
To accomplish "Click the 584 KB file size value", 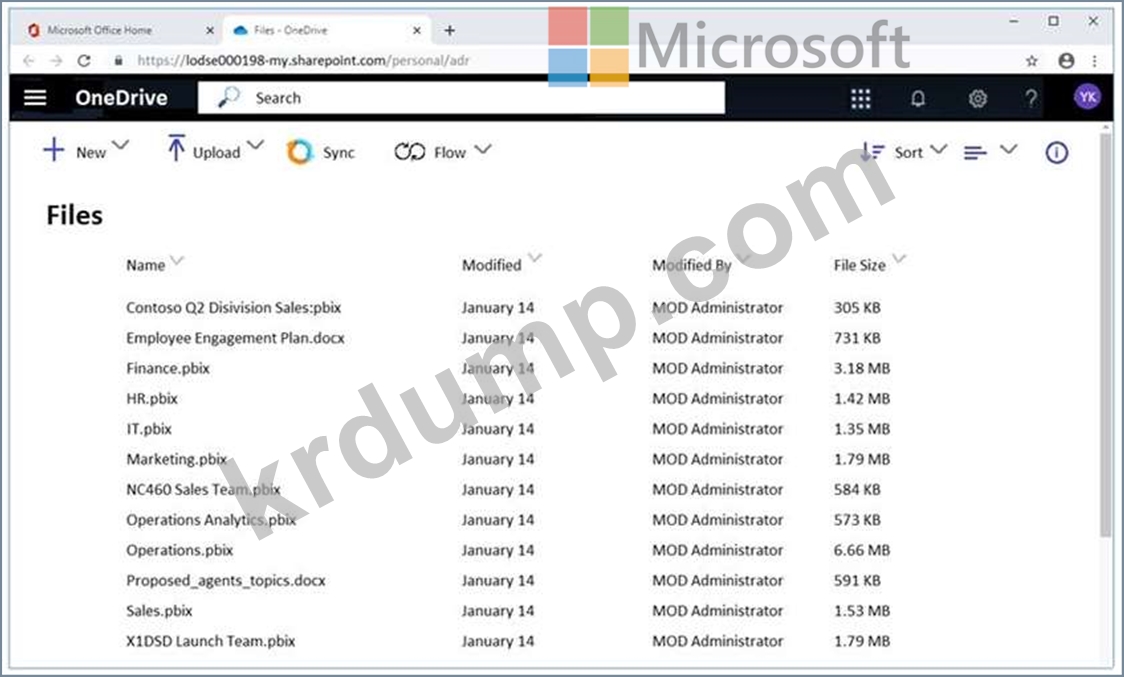I will (857, 489).
